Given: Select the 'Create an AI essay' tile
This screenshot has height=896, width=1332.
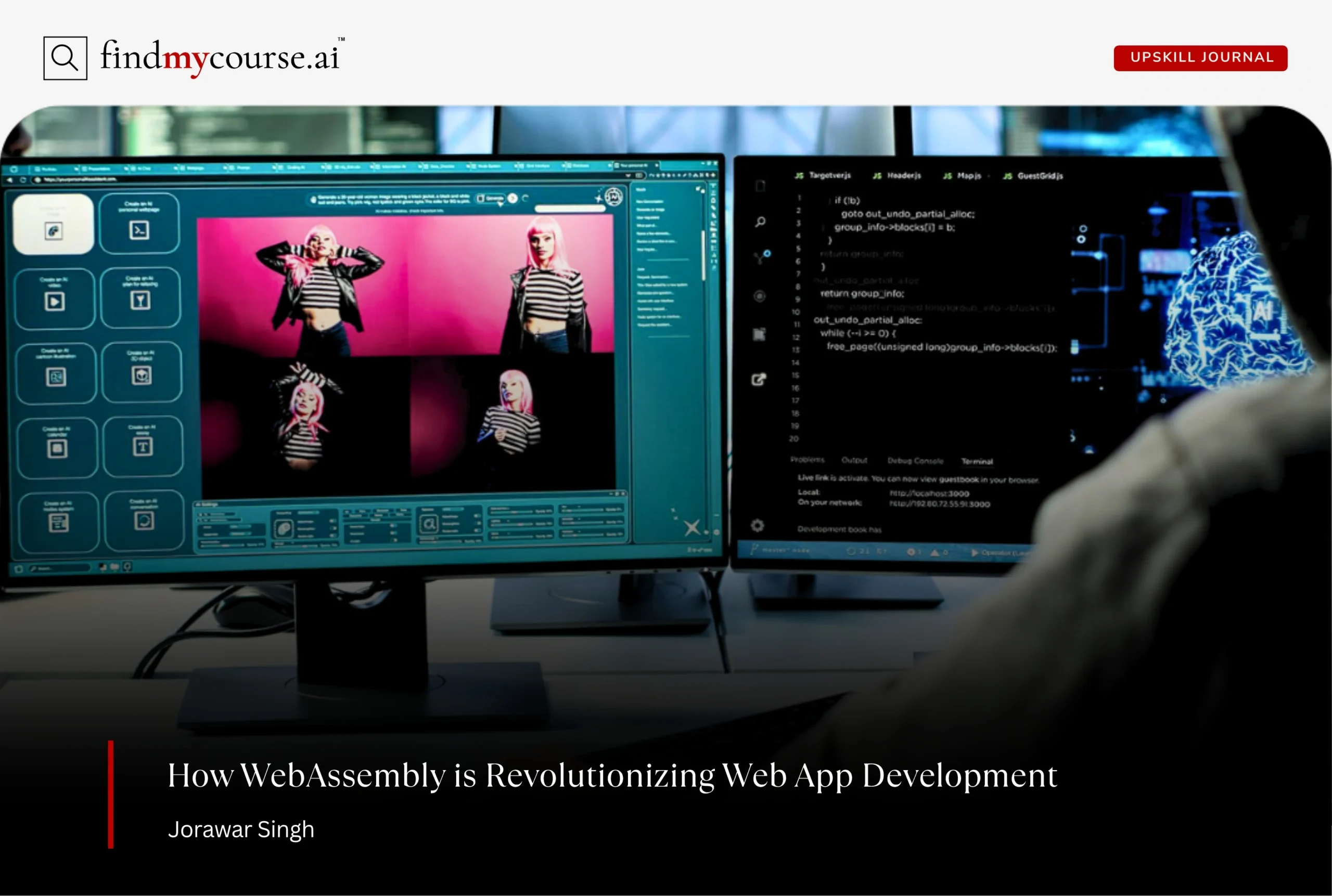Looking at the screenshot, I should click(142, 446).
